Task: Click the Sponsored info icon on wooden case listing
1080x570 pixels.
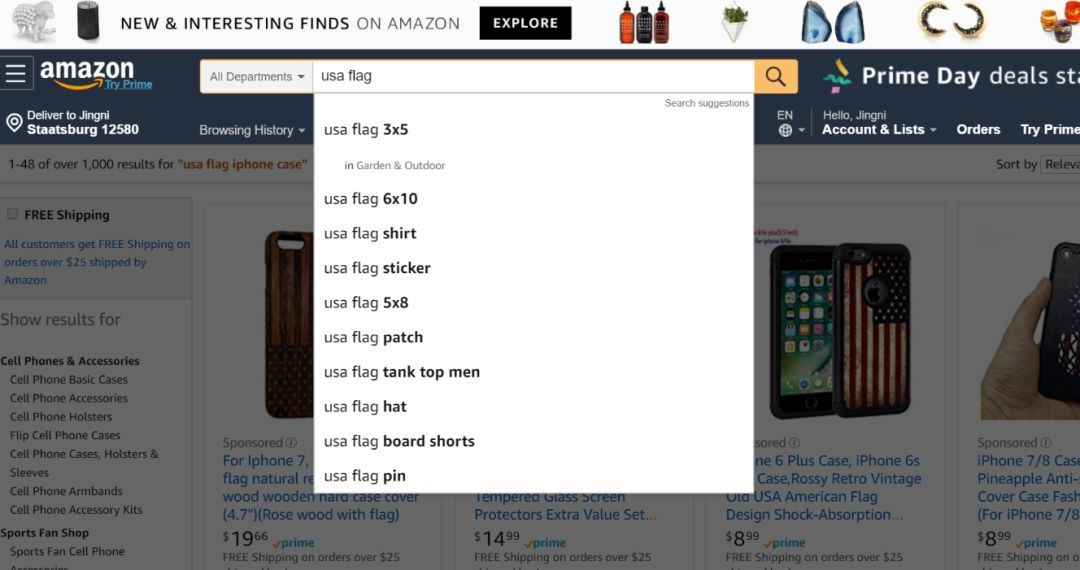Action: pyautogui.click(x=291, y=443)
